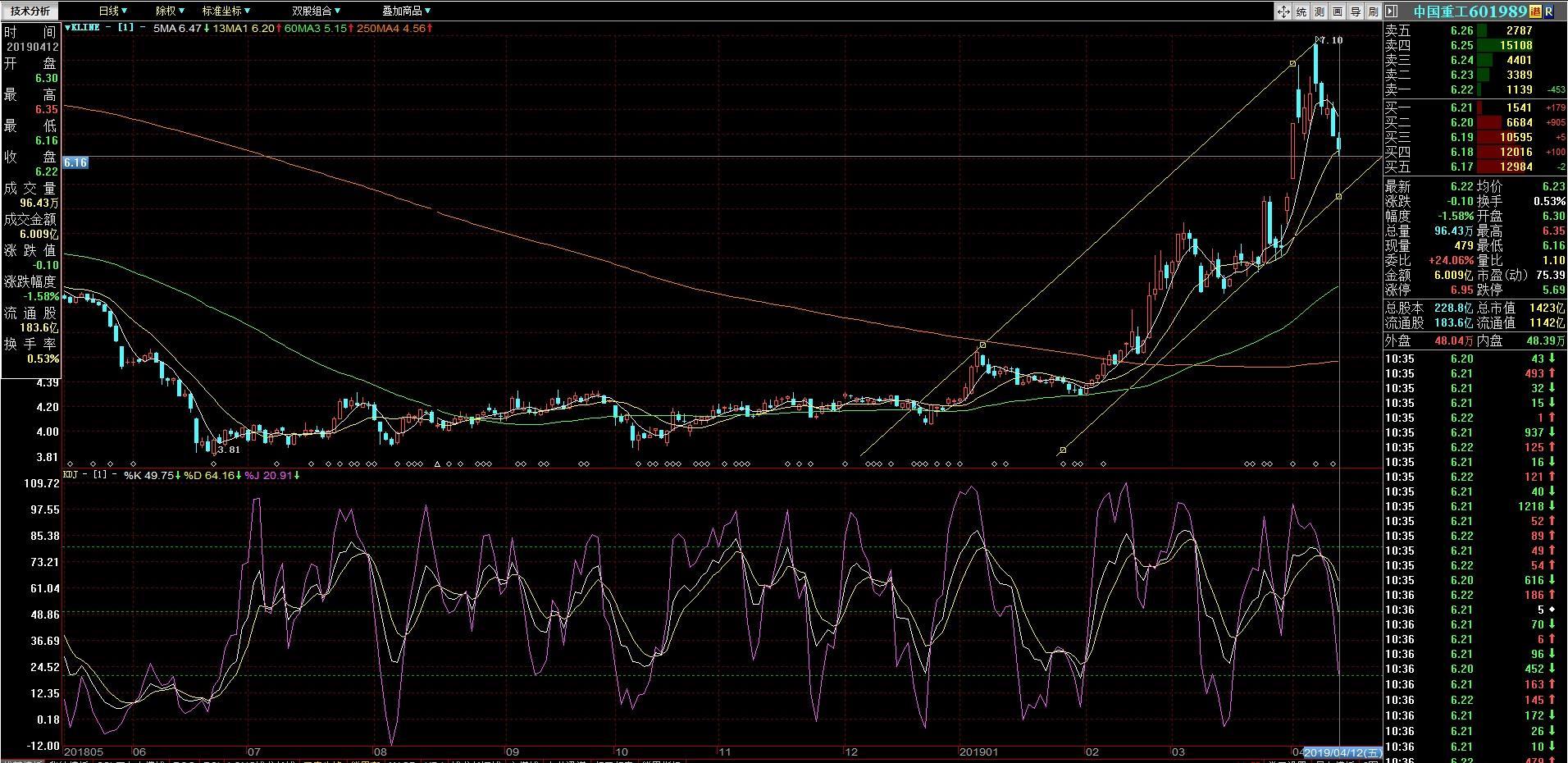The height and width of the screenshot is (763, 1568).
Task: Click the 测 measure toolbar icon
Action: pos(1320,11)
